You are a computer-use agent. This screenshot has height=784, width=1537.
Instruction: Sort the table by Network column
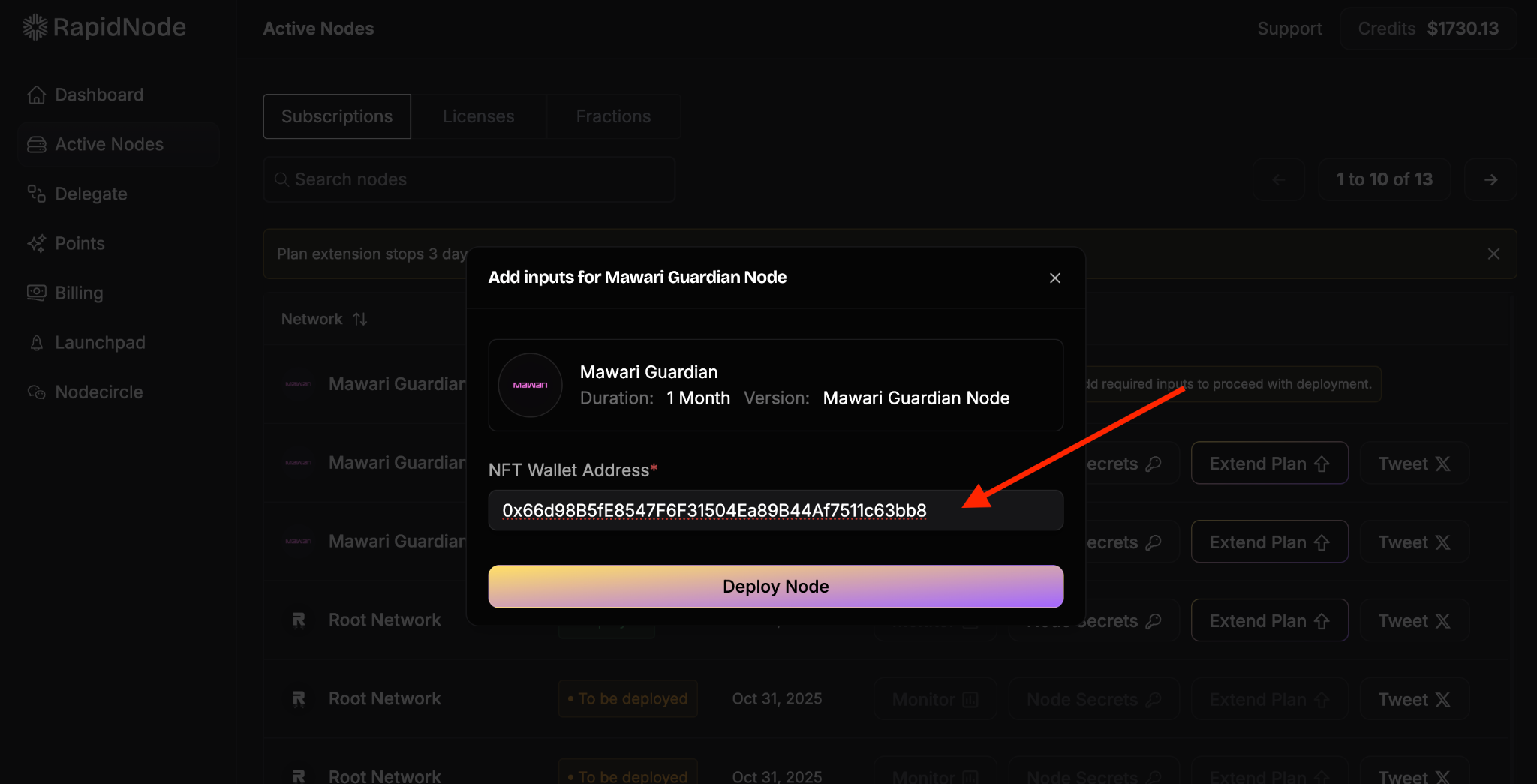359,319
